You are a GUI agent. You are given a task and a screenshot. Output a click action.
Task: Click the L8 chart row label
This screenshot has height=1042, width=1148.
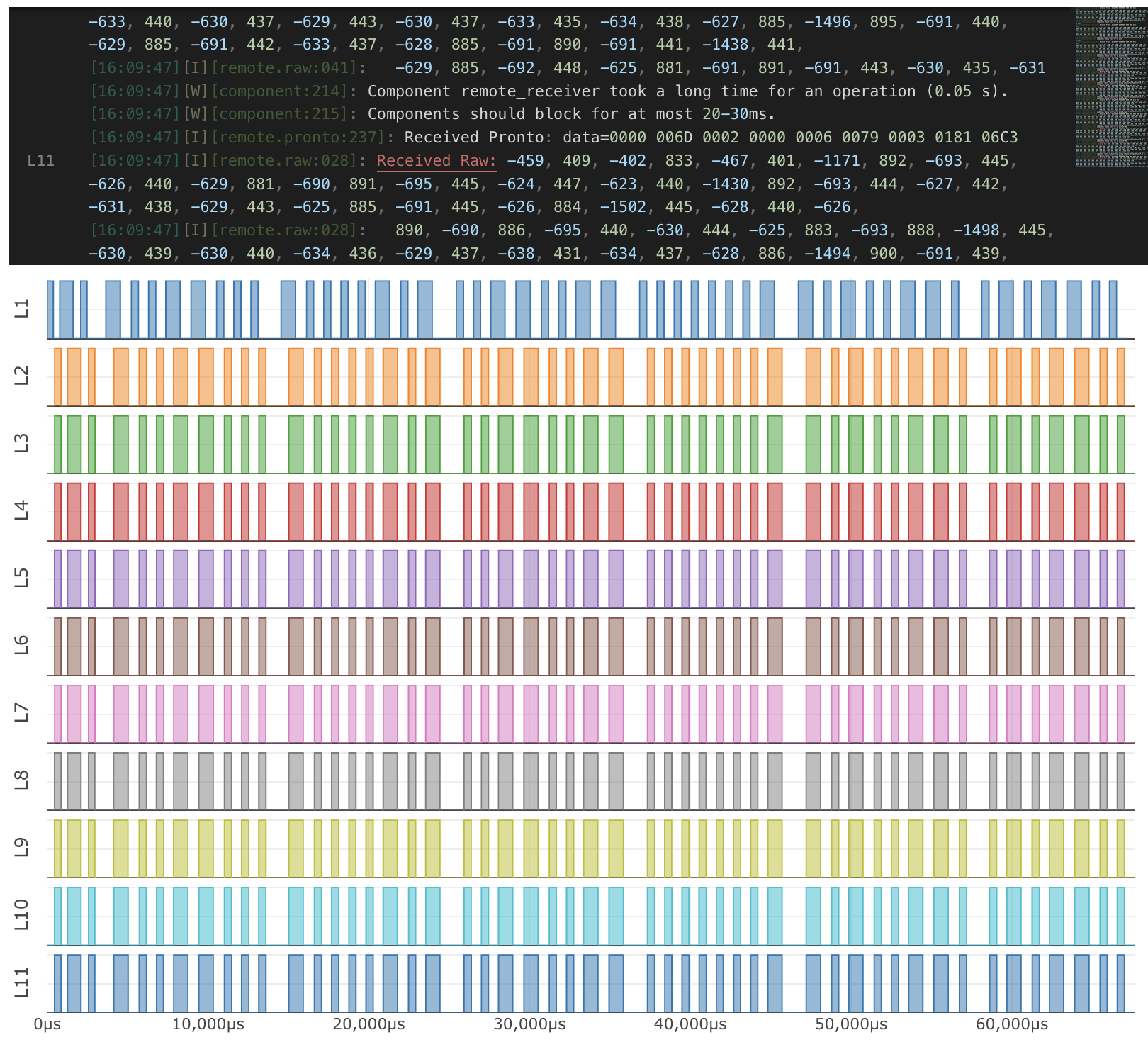point(23,780)
